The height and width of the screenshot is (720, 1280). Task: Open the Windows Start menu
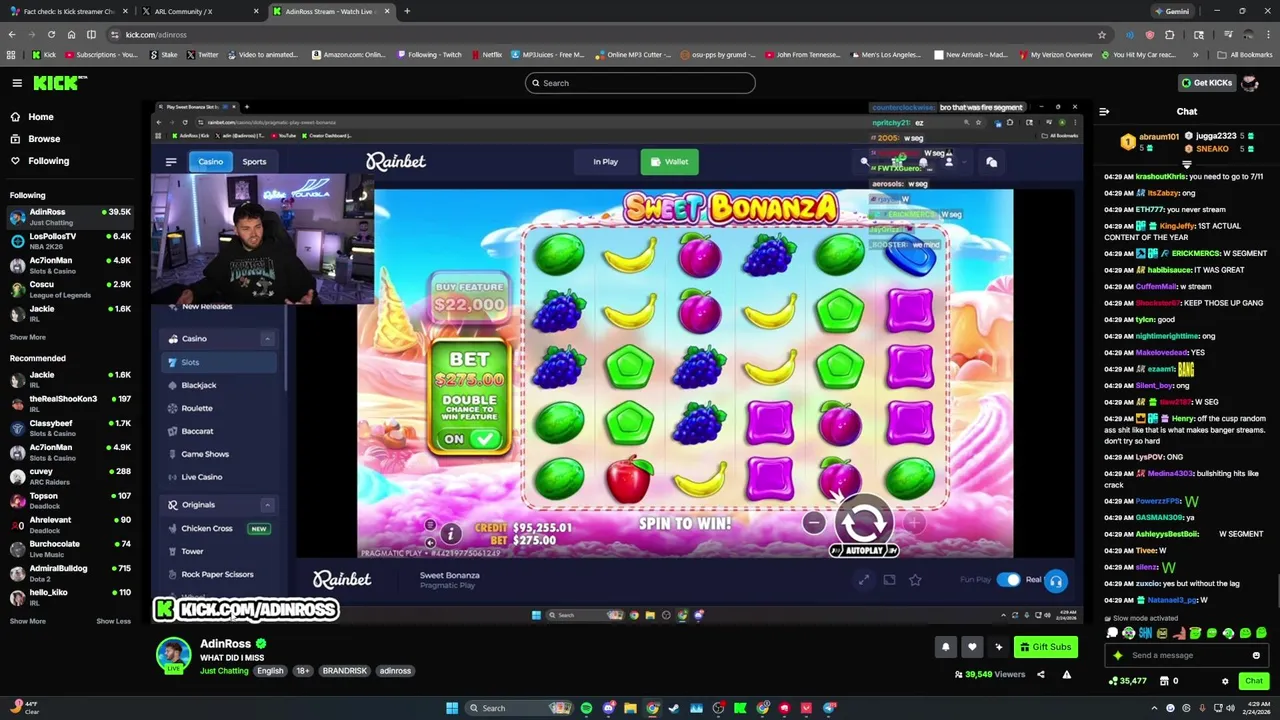point(452,708)
